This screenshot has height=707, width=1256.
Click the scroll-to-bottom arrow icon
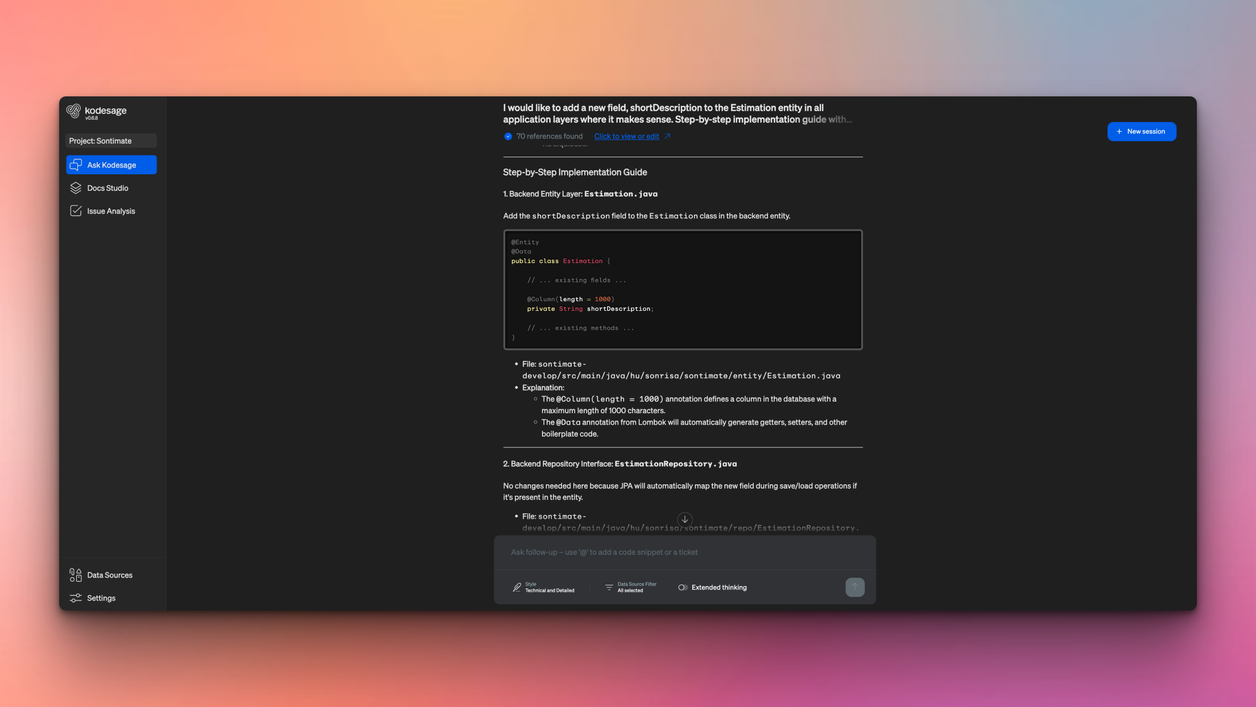coord(685,519)
